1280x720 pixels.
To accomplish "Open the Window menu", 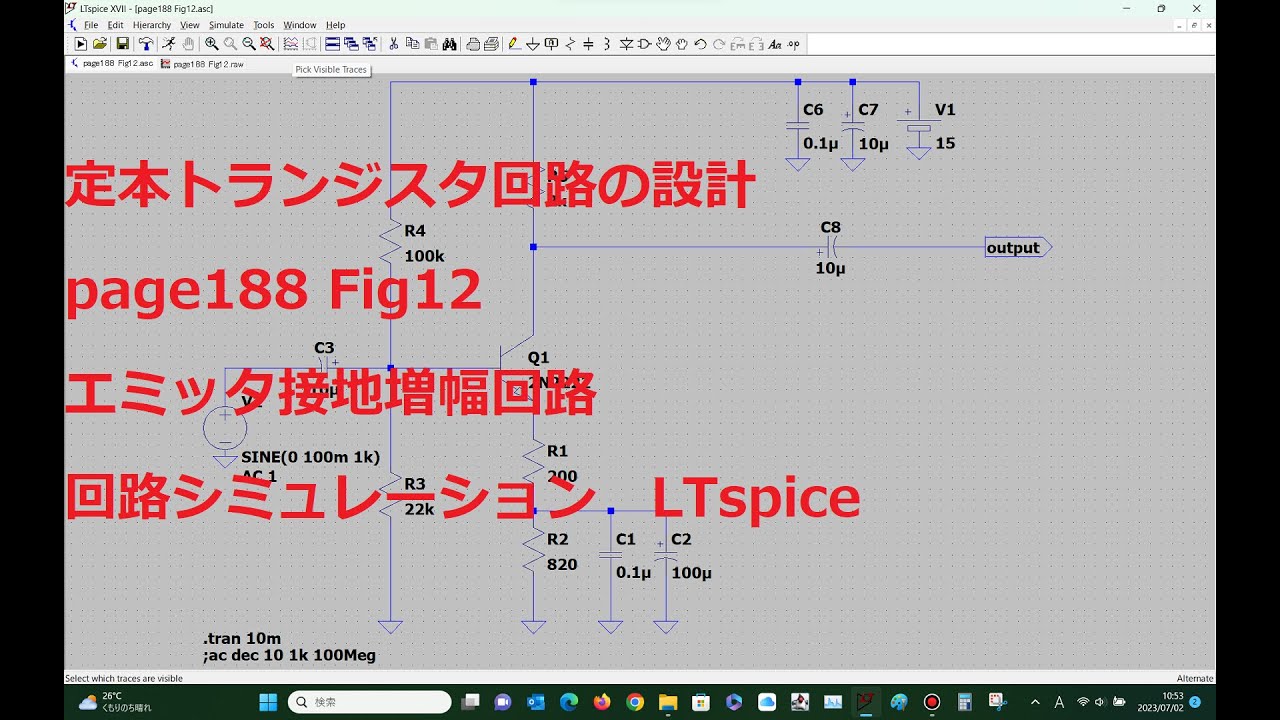I will (300, 25).
